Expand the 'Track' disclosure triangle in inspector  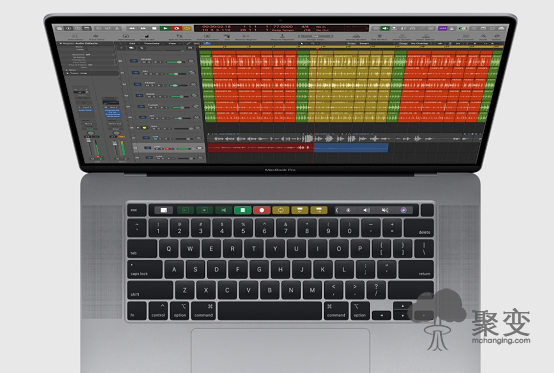67,73
